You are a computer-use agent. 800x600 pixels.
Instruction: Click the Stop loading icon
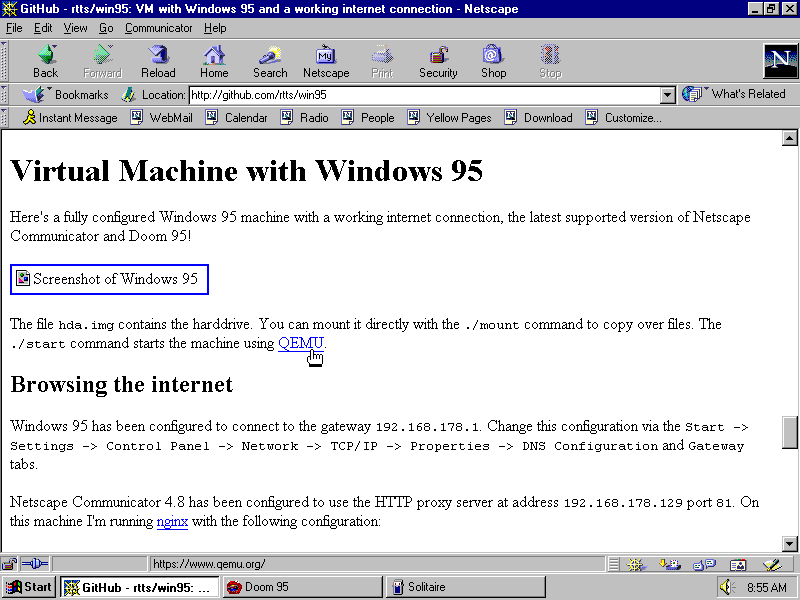tap(550, 61)
